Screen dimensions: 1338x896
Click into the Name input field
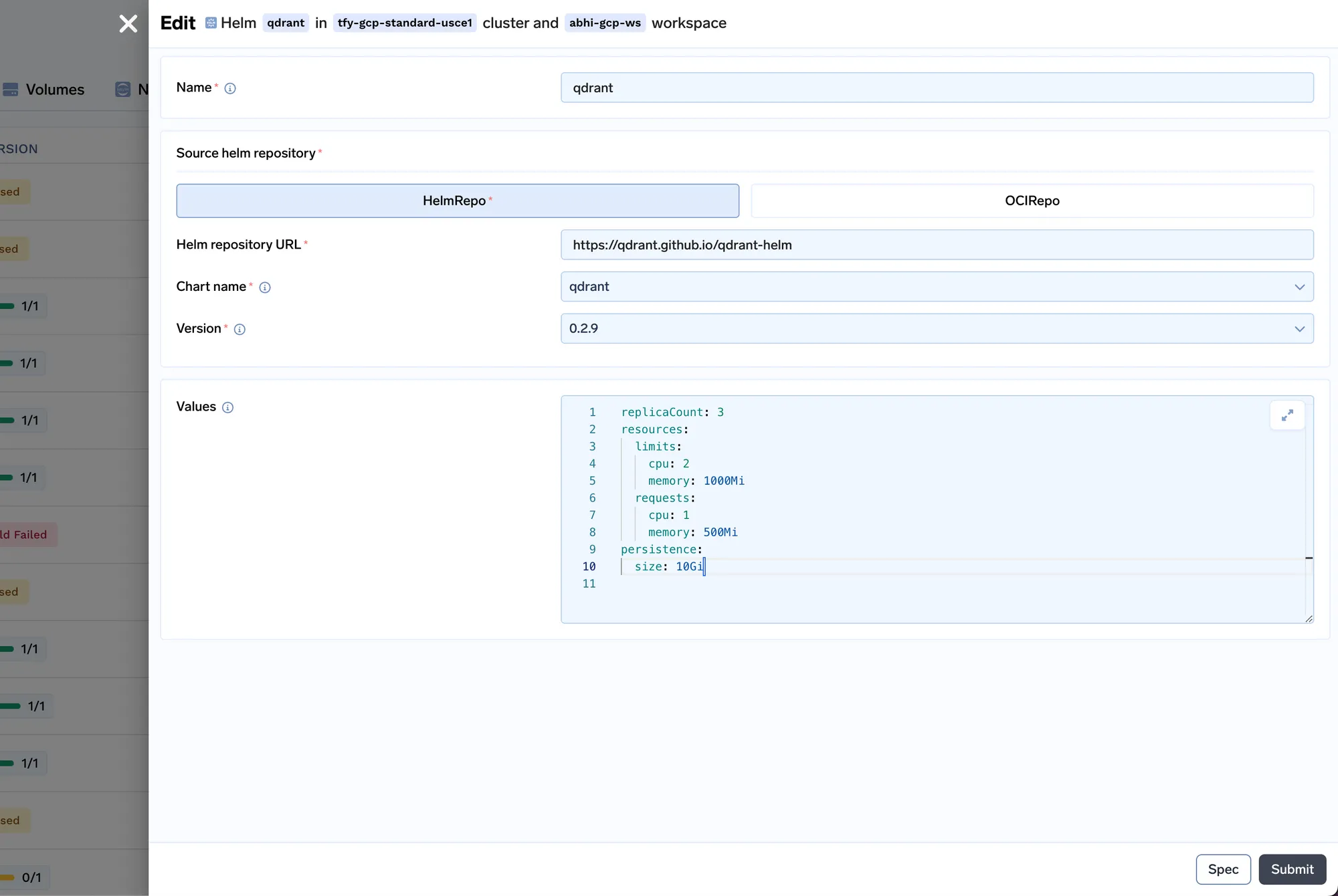tap(937, 88)
